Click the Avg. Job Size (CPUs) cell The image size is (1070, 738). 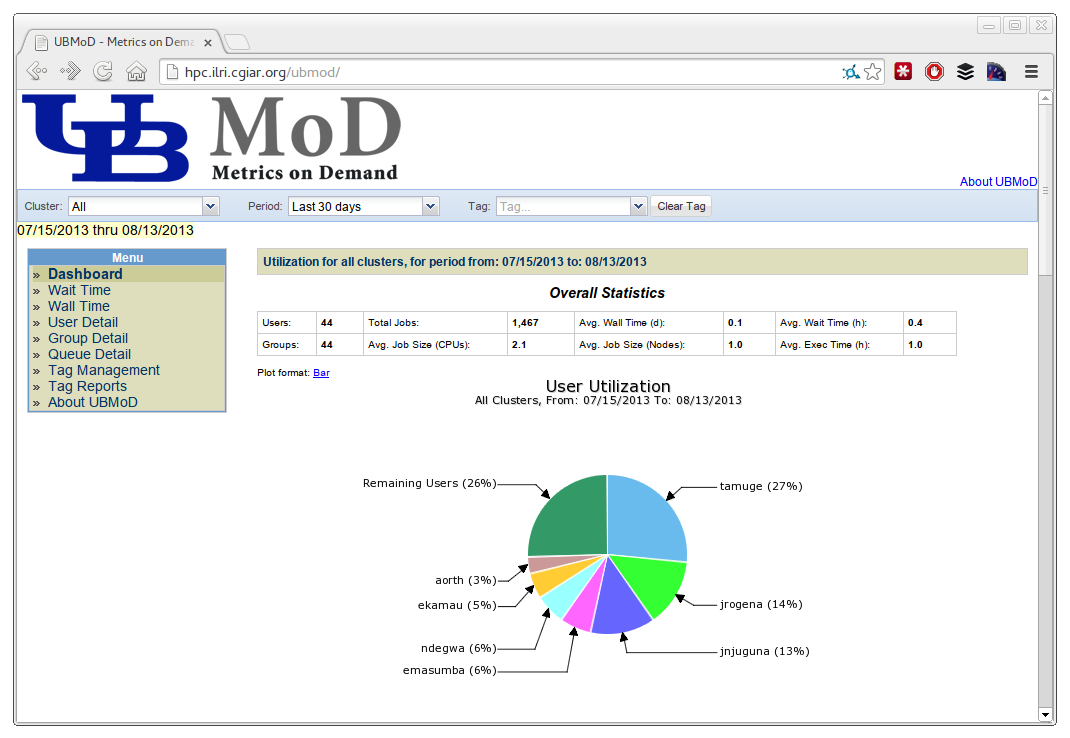[x=435, y=345]
